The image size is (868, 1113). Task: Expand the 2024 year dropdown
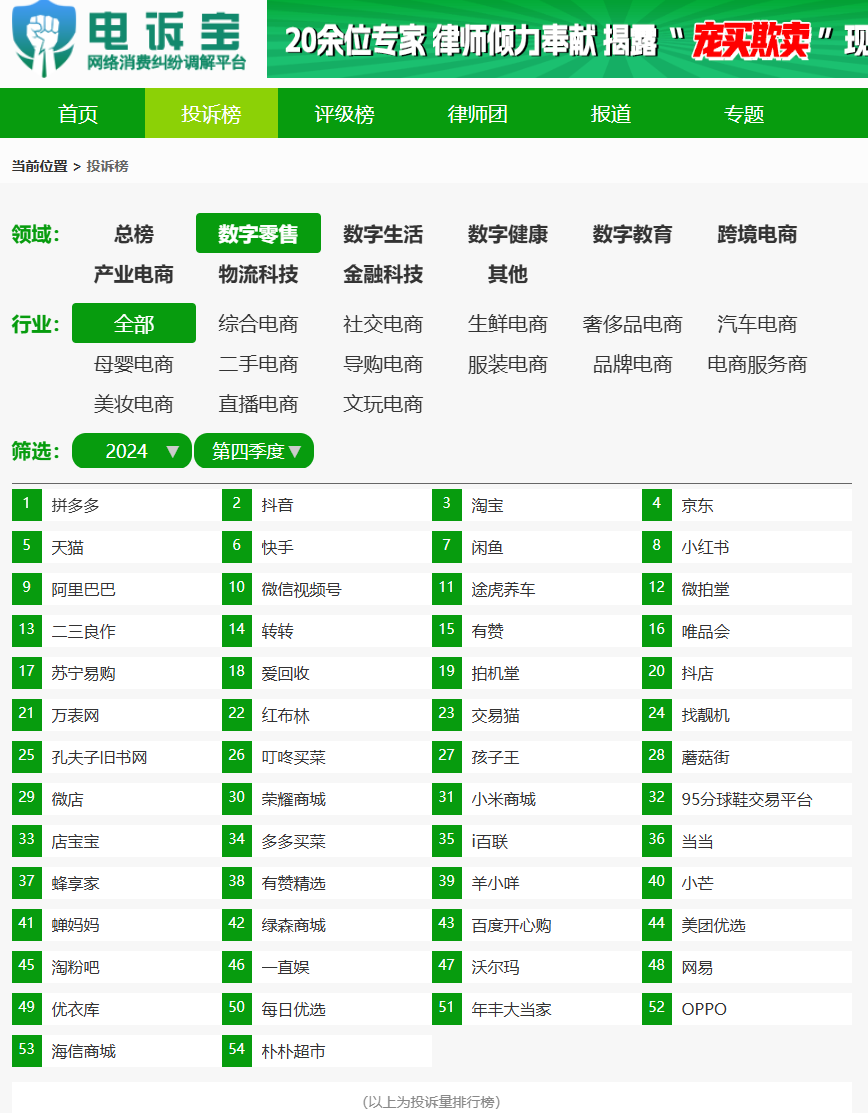tap(132, 451)
